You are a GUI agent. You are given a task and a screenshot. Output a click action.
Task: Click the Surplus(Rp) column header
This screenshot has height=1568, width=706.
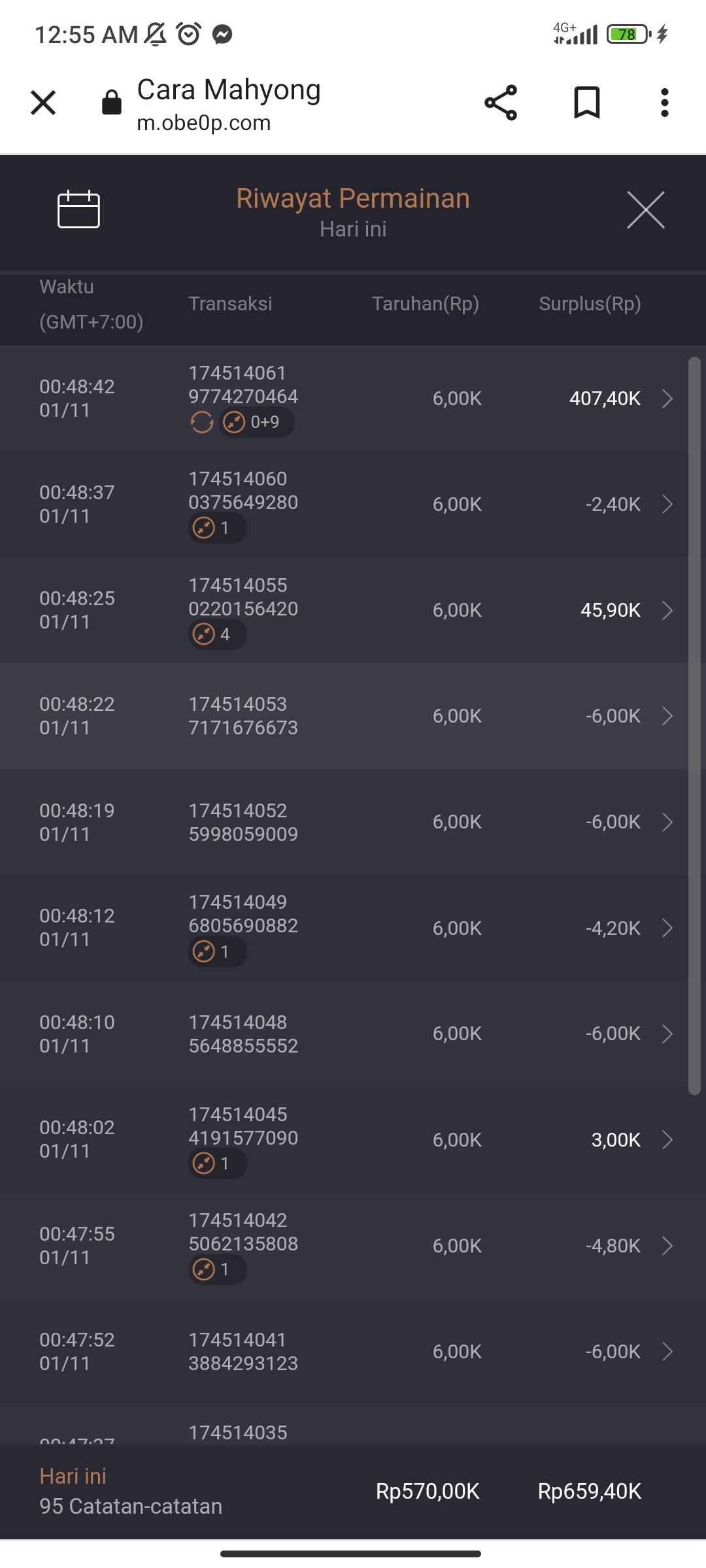coord(590,304)
